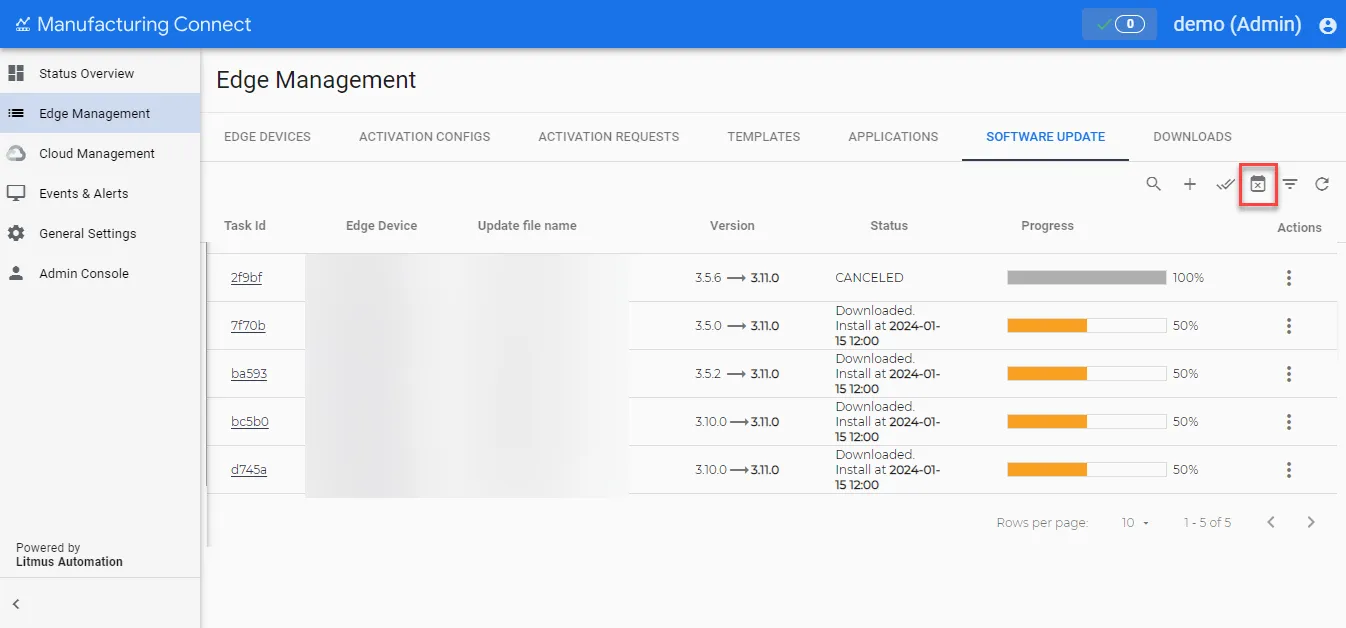The width and height of the screenshot is (1346, 628).
Task: Add a new software update task
Action: point(1190,184)
